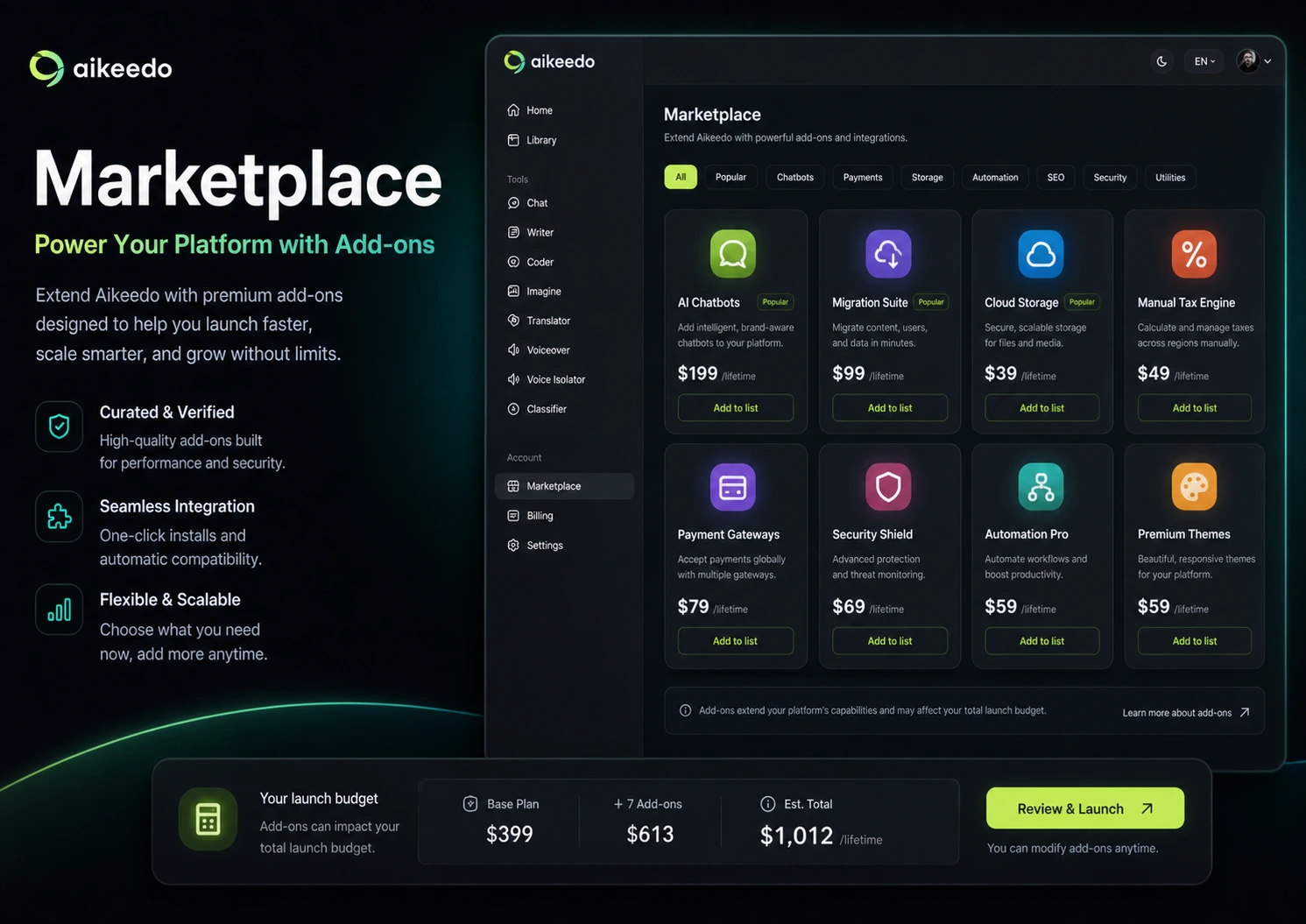
Task: Go to Billing page
Action: pyautogui.click(x=531, y=516)
